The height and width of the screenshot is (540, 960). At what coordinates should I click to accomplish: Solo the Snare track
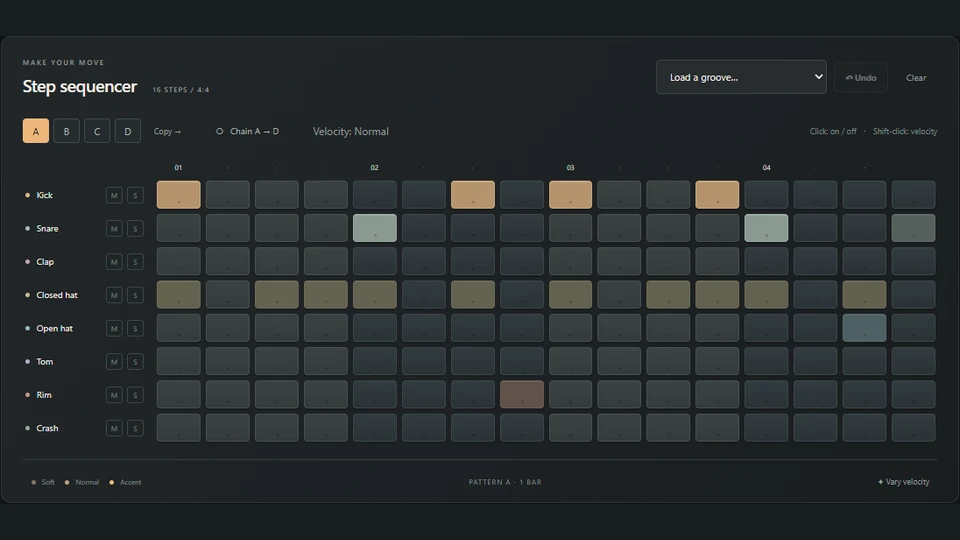click(135, 228)
